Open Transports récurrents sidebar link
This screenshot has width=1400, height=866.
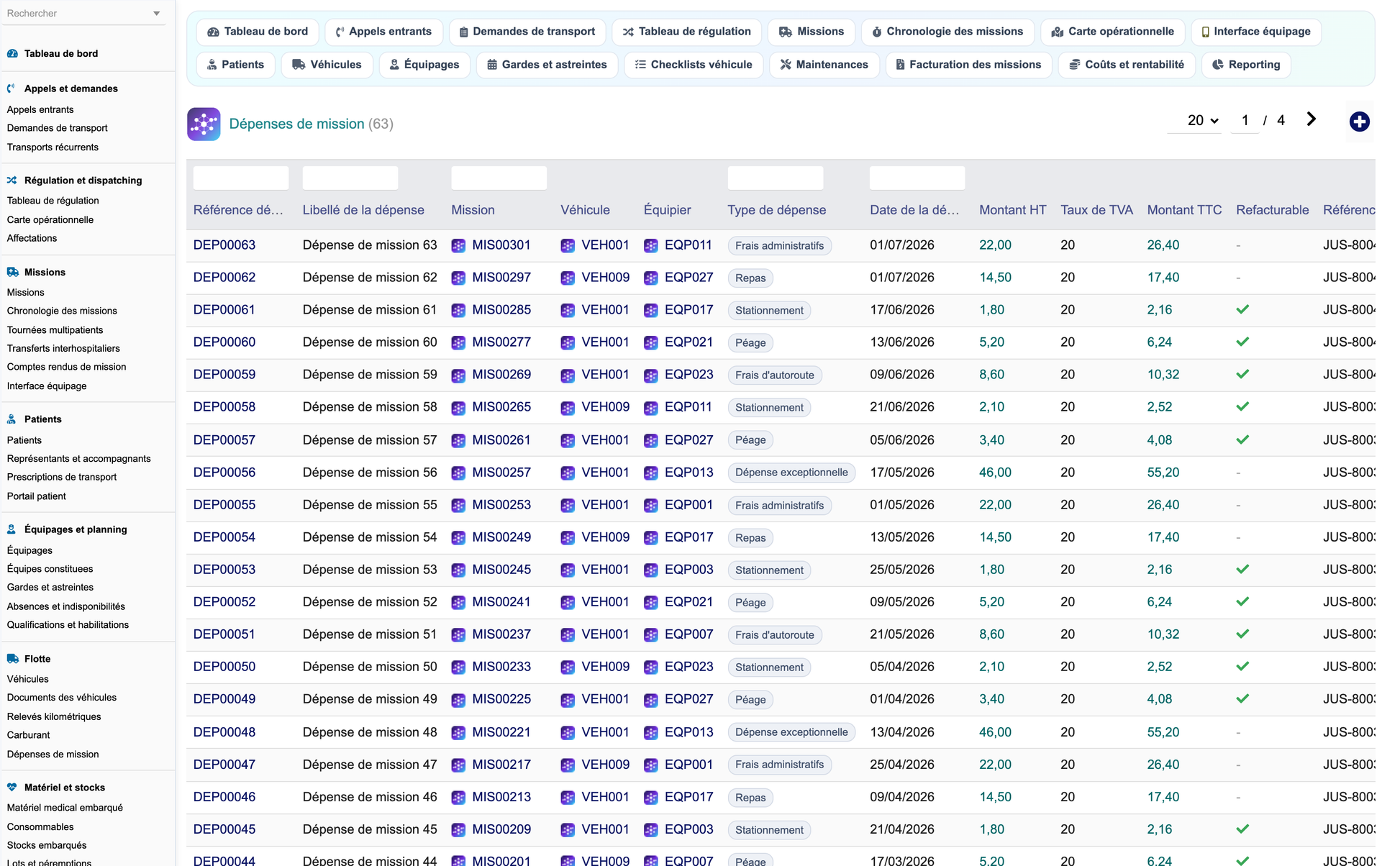[x=53, y=147]
